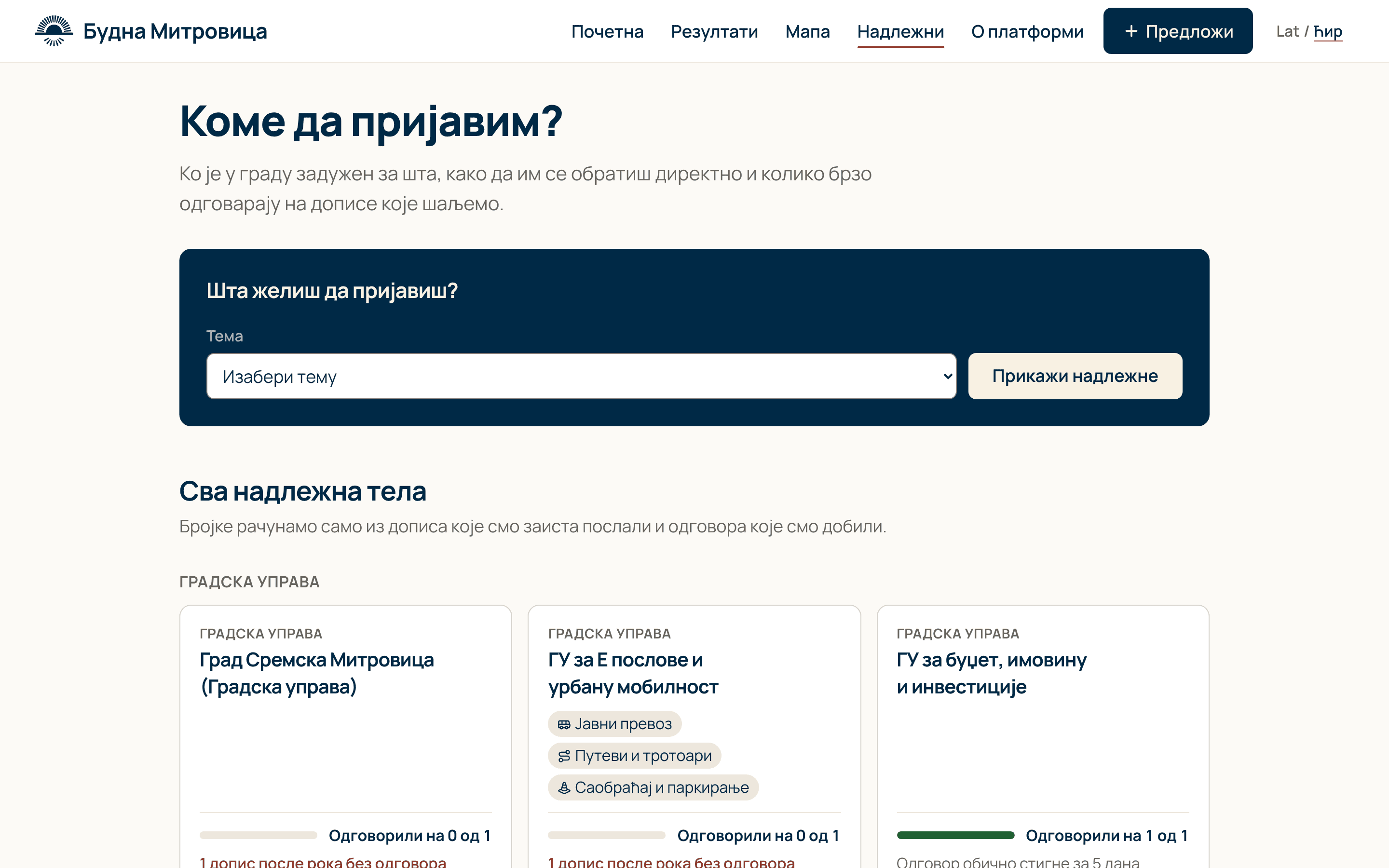Open the Град Сремска Митровица (Градска управа) card
Screen dimensions: 1389x868
pos(345,736)
